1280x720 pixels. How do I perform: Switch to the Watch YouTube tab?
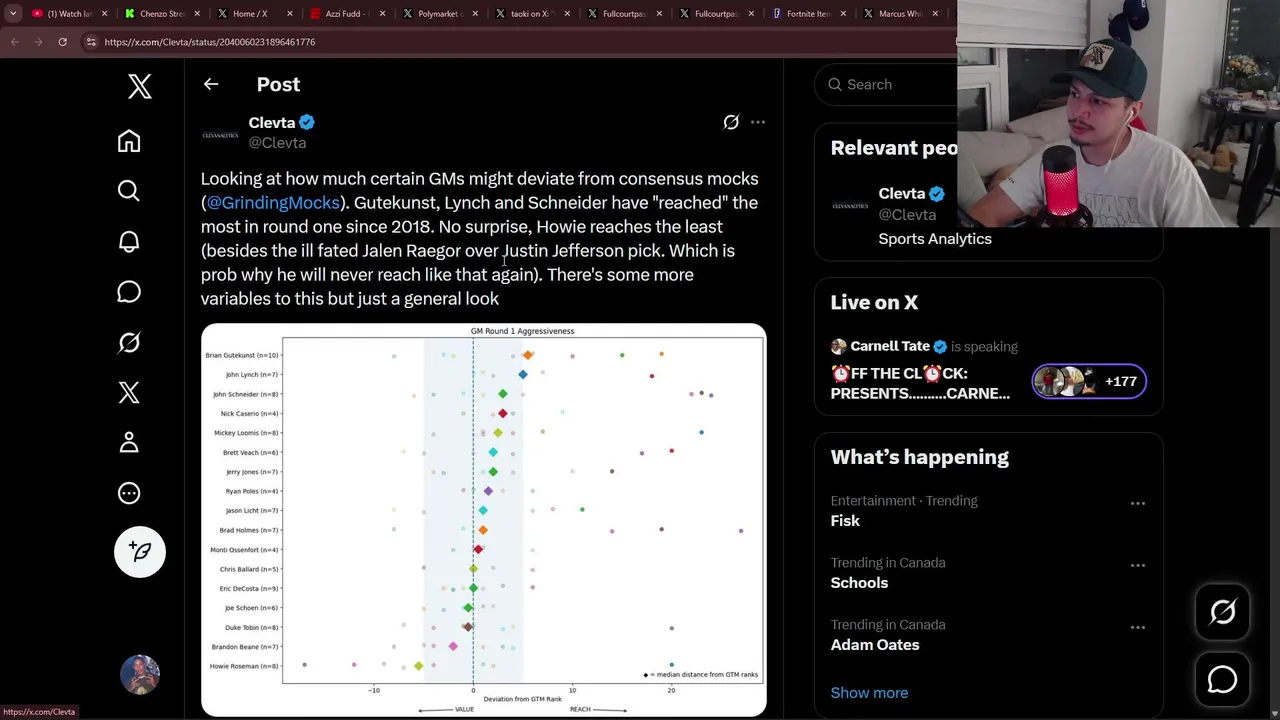pyautogui.click(x=69, y=14)
